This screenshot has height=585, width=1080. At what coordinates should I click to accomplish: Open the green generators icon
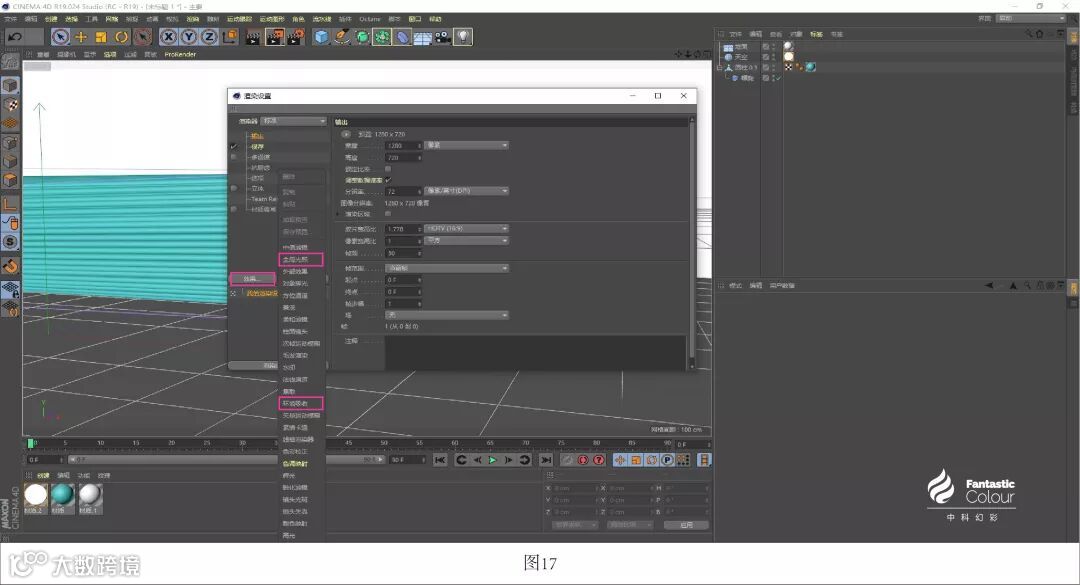click(362, 37)
